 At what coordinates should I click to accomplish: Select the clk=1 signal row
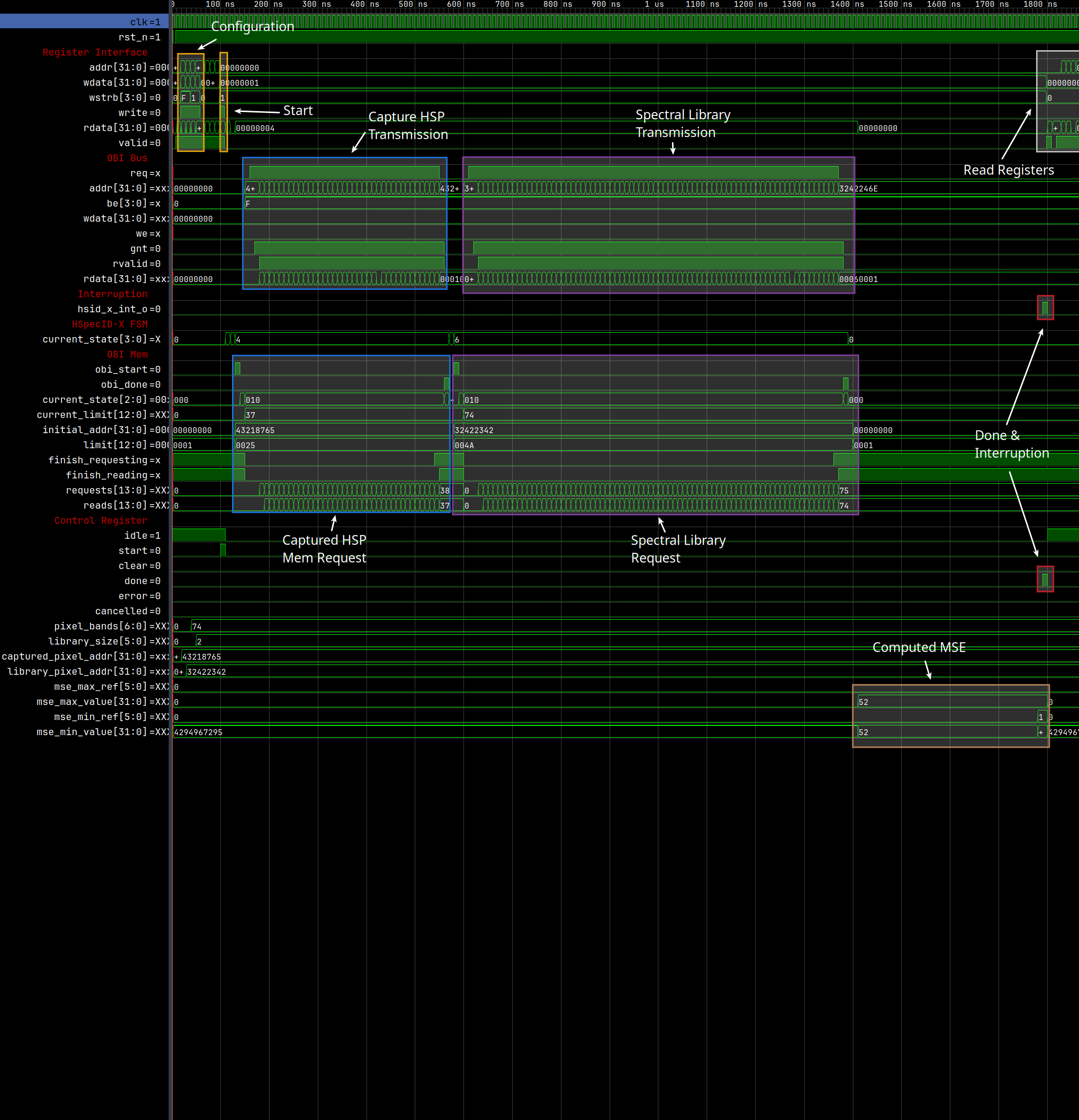(x=84, y=22)
